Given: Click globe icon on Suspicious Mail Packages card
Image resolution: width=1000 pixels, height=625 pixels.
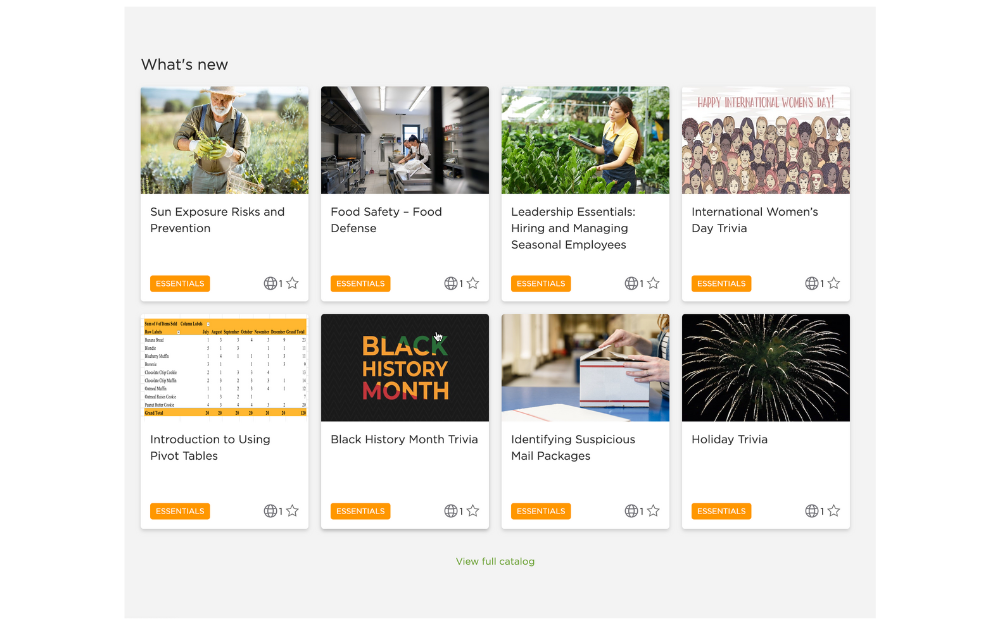Looking at the screenshot, I should click(631, 511).
